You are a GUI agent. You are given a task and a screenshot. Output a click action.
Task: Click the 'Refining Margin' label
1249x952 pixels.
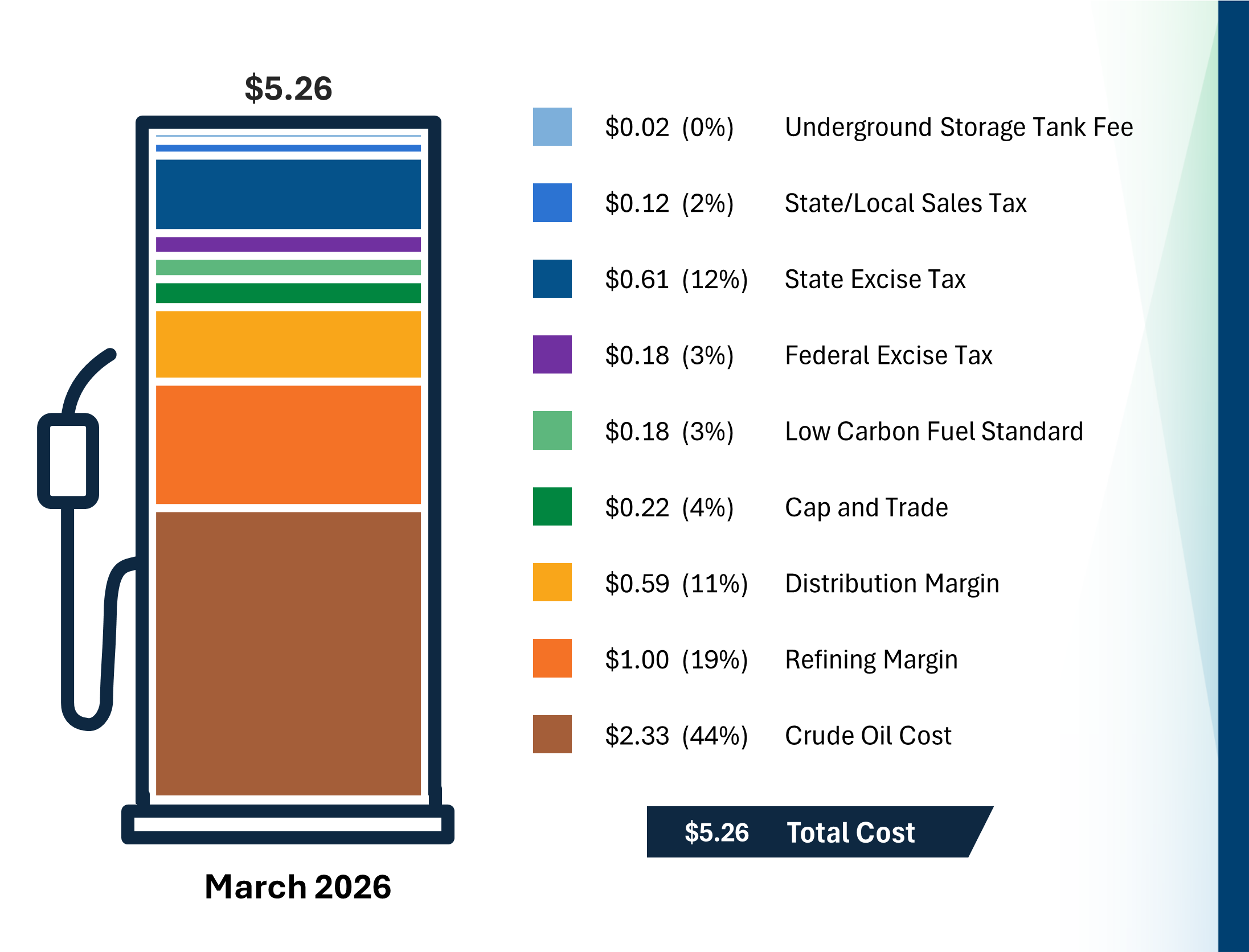click(871, 660)
